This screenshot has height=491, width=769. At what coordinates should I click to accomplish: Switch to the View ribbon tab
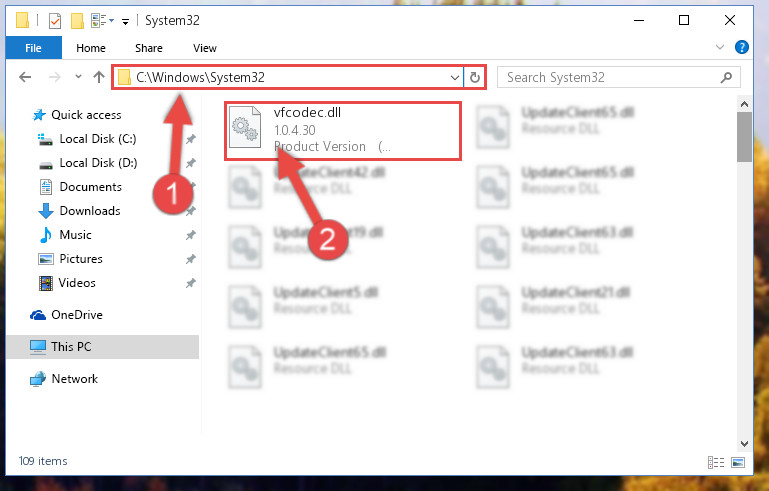click(x=205, y=48)
